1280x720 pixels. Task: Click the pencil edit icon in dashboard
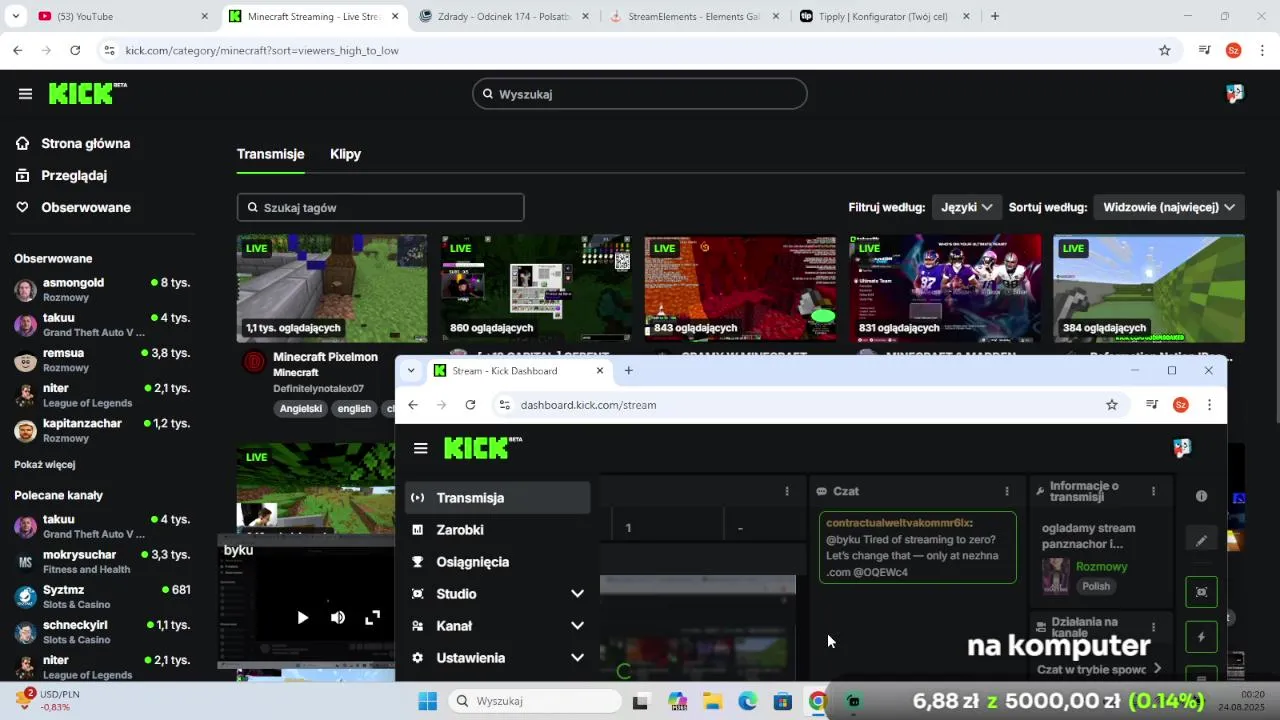point(1201,541)
